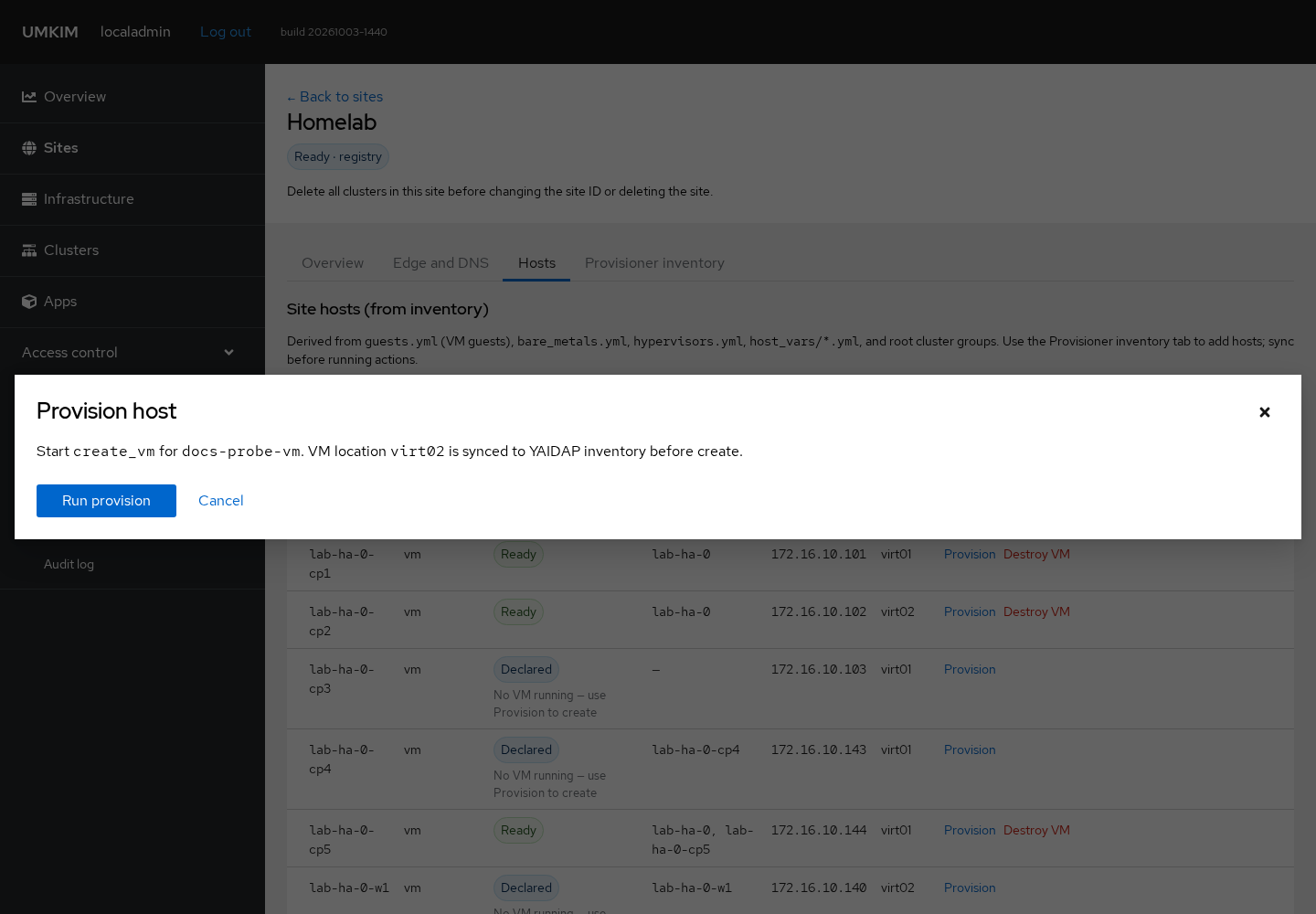Click the Sites globe icon
The width and height of the screenshot is (1316, 914).
(29, 148)
